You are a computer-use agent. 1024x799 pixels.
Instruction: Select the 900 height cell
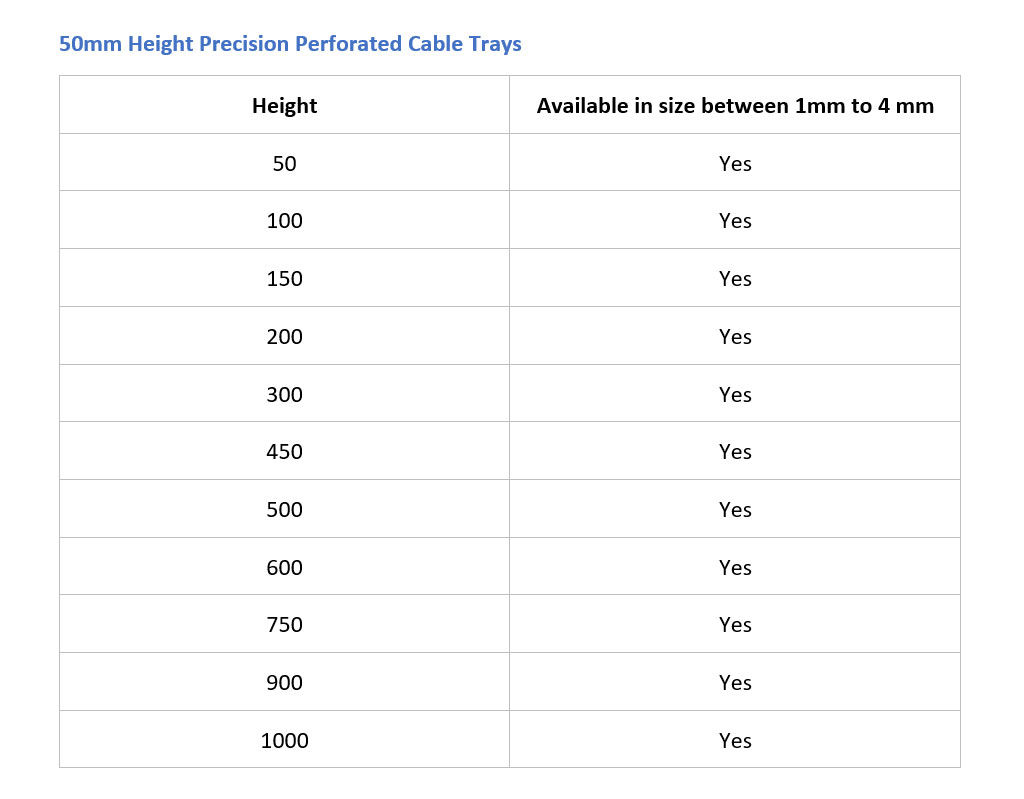[284, 682]
